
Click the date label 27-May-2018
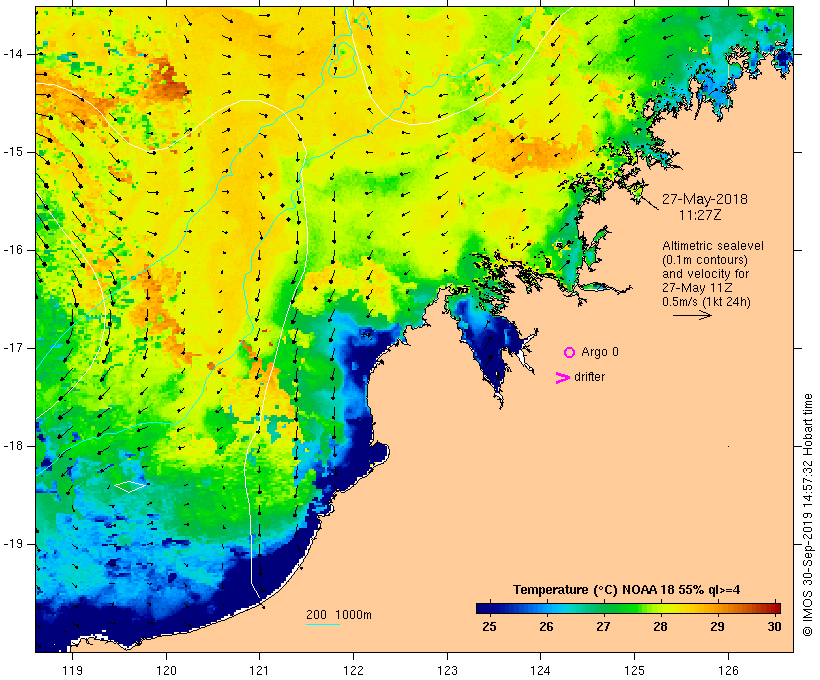pyautogui.click(x=705, y=199)
